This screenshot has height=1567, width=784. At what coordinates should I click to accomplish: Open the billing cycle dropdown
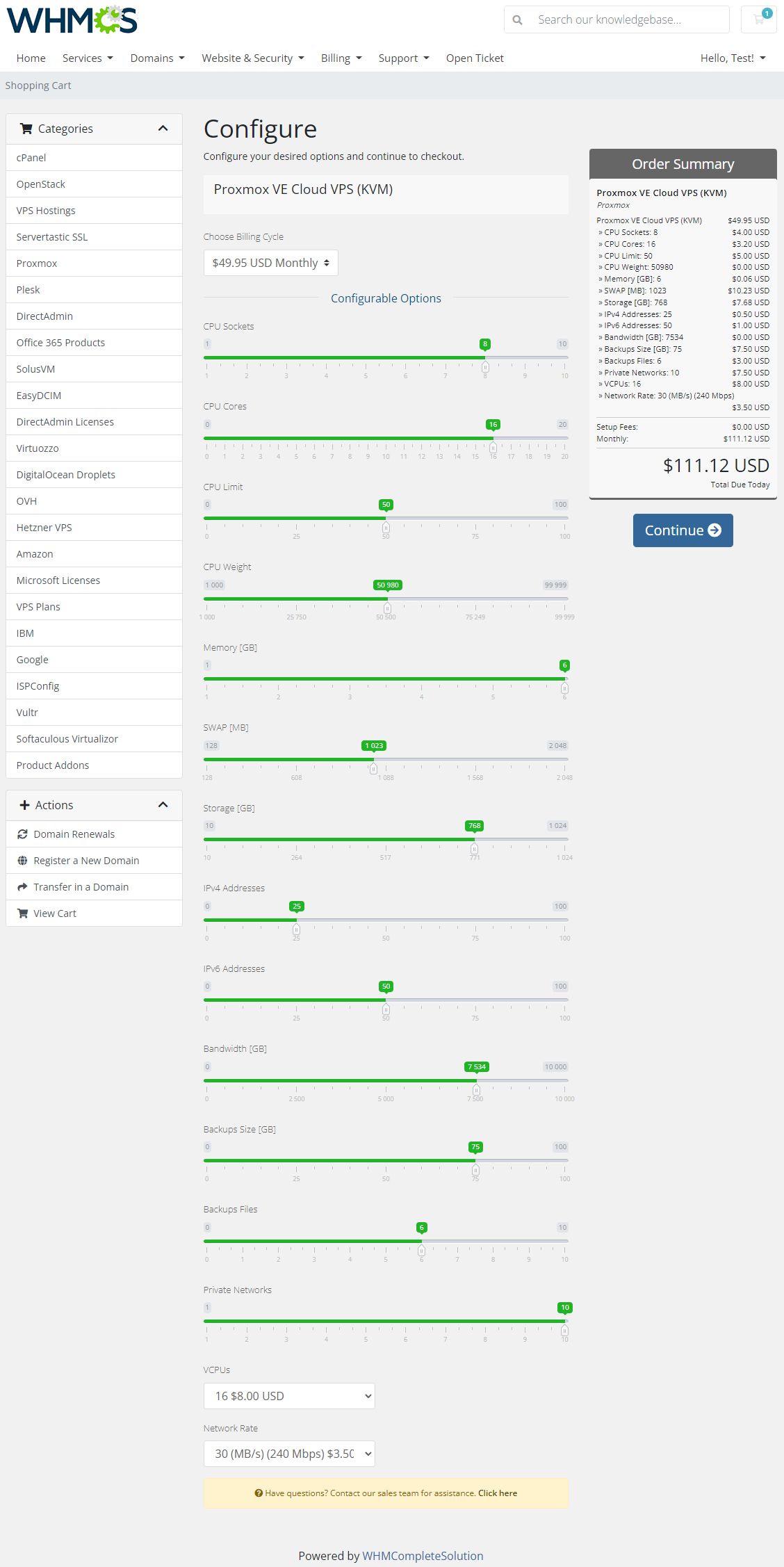click(x=271, y=263)
